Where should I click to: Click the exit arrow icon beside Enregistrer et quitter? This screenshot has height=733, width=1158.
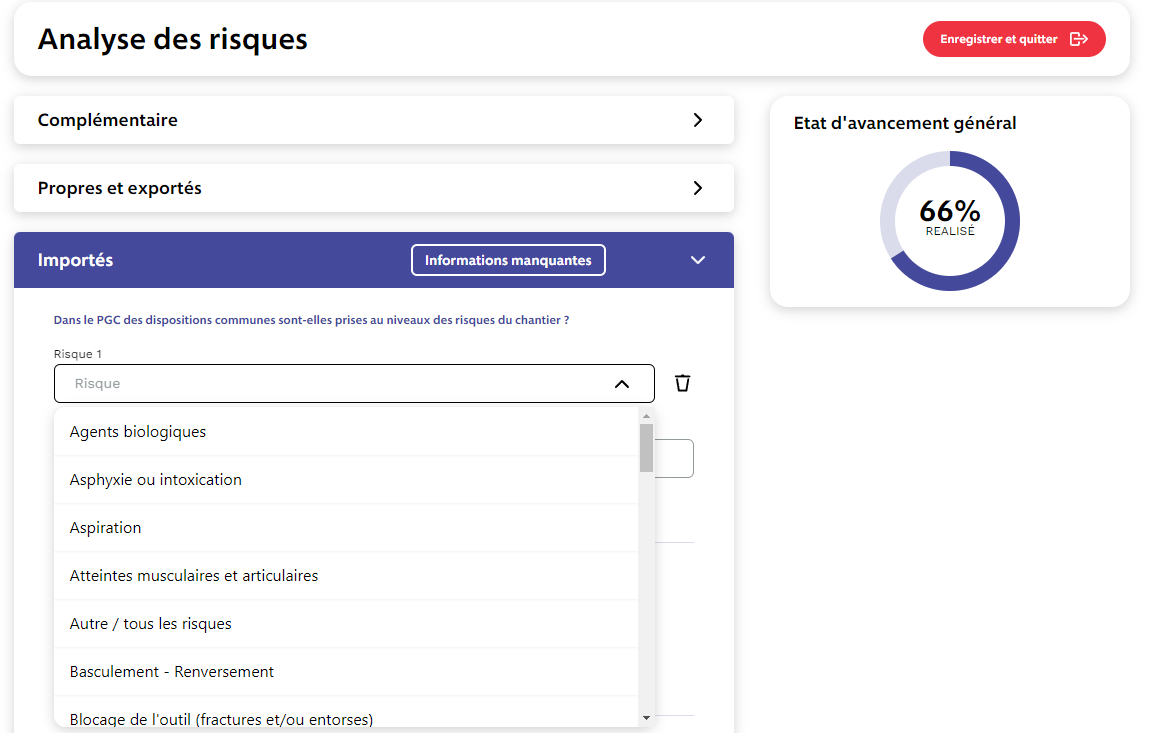[1078, 39]
